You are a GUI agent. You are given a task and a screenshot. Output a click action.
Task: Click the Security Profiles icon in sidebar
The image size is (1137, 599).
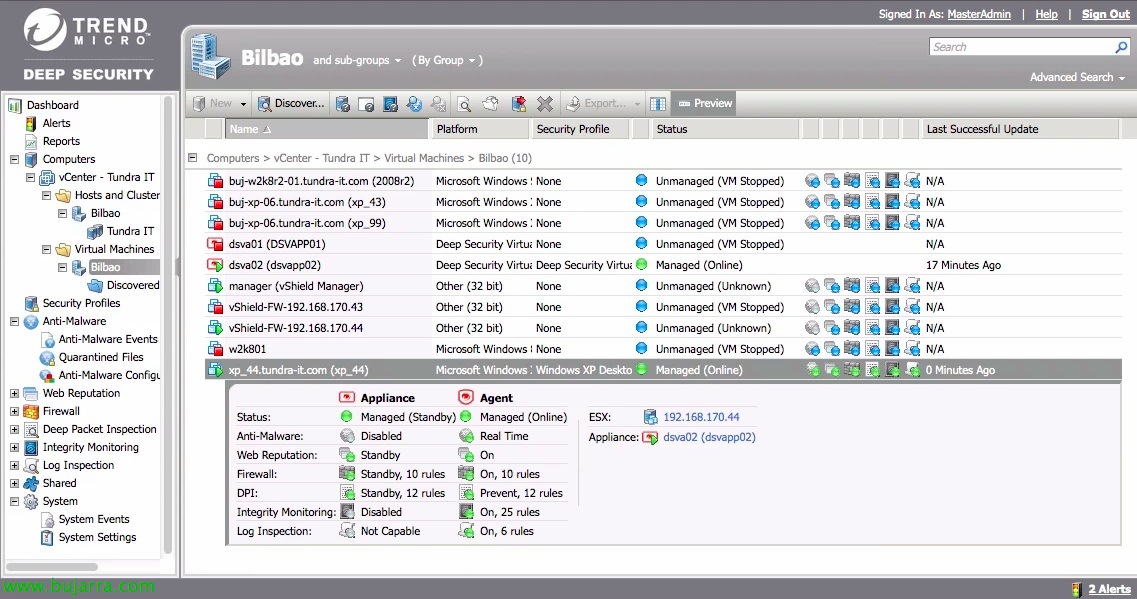31,304
